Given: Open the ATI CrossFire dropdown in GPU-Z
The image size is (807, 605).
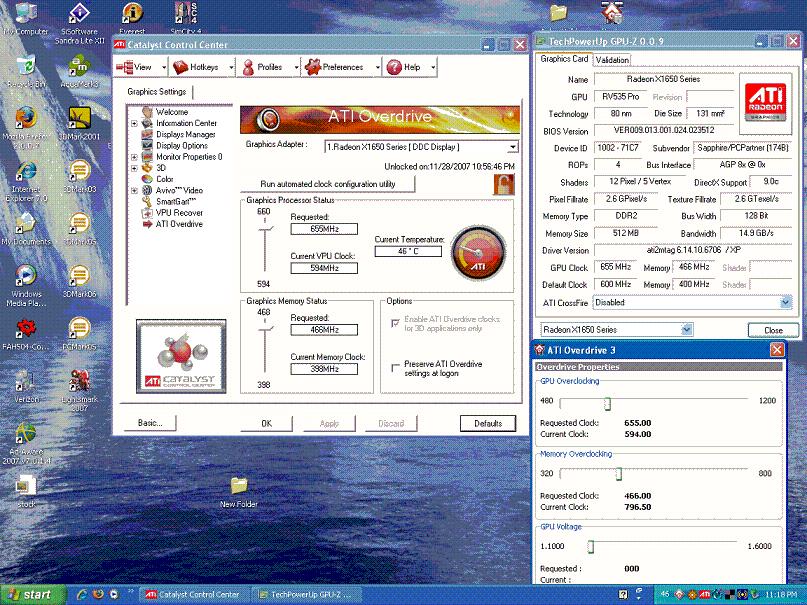Looking at the screenshot, I should pyautogui.click(x=785, y=302).
